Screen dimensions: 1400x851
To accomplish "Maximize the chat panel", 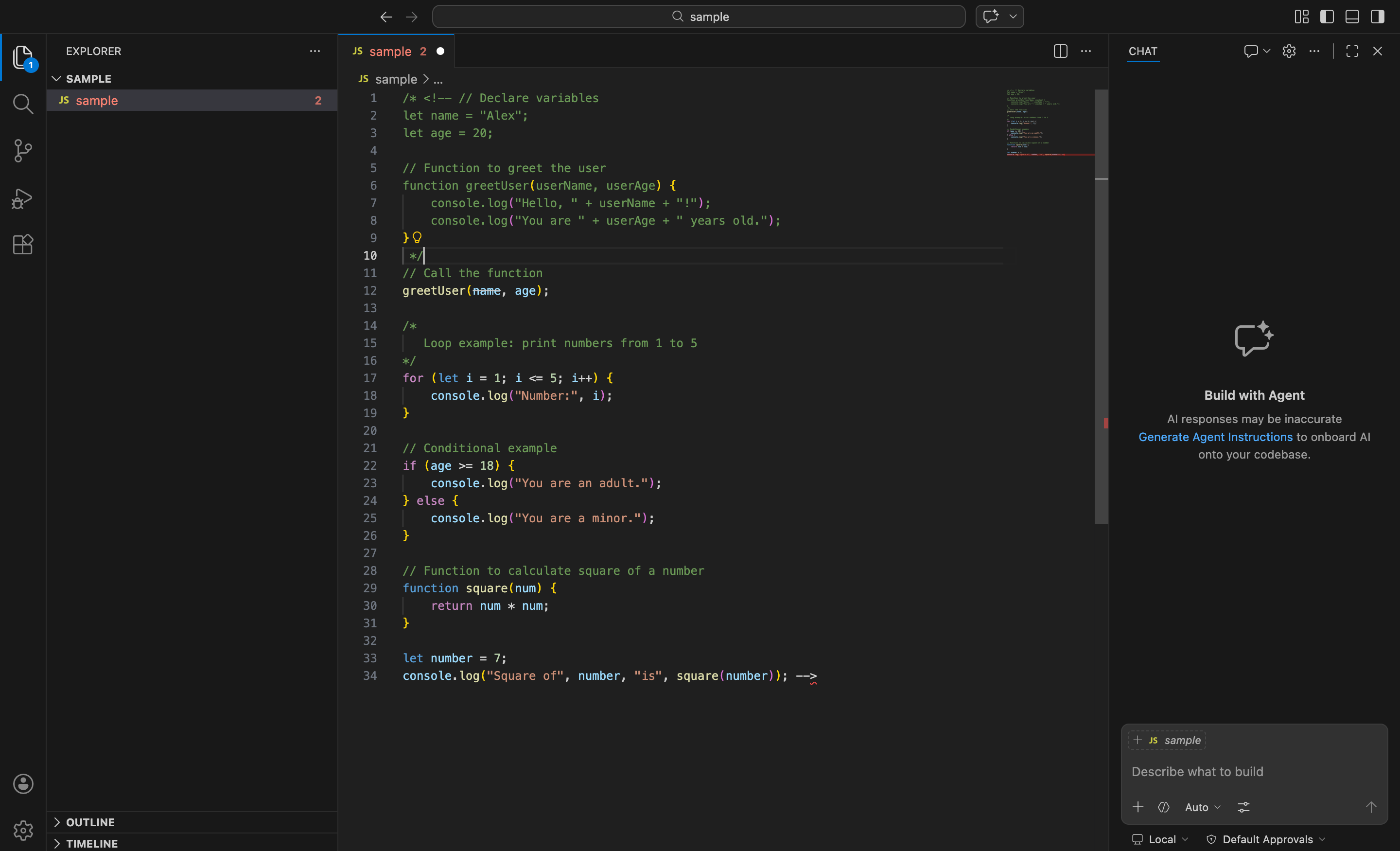I will pyautogui.click(x=1352, y=51).
